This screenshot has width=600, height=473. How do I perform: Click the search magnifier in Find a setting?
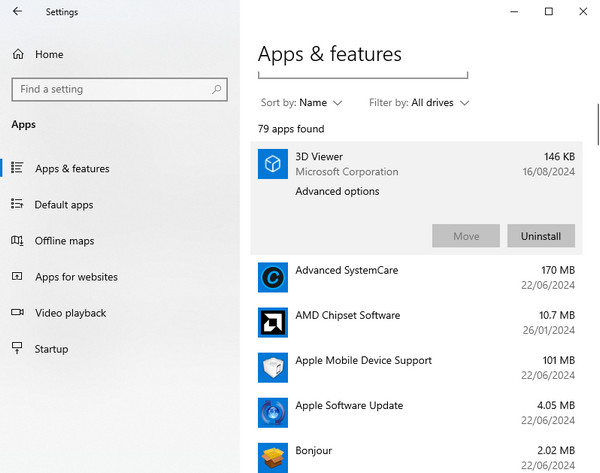coord(217,89)
